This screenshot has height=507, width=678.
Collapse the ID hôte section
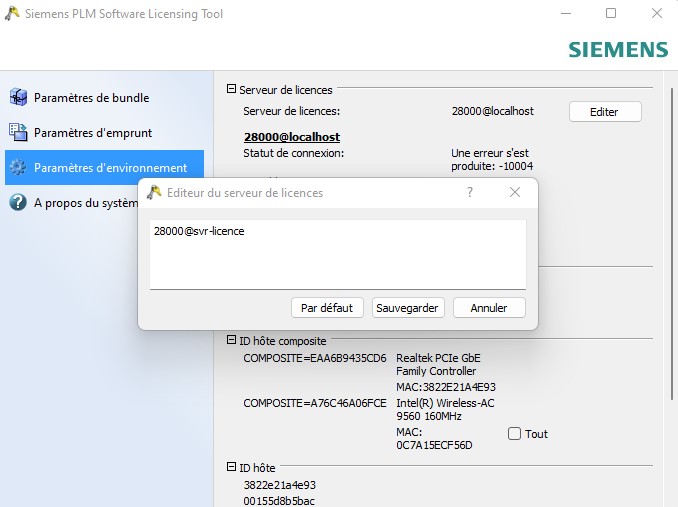click(x=231, y=467)
